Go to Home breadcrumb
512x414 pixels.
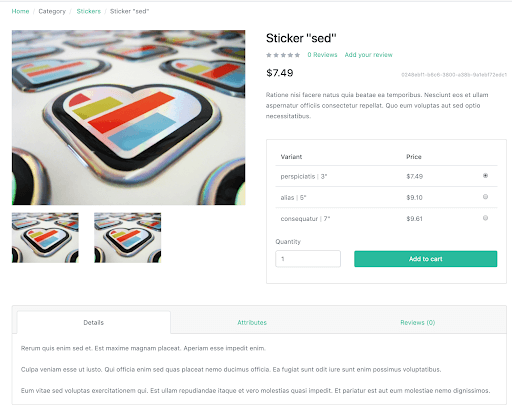pos(20,11)
